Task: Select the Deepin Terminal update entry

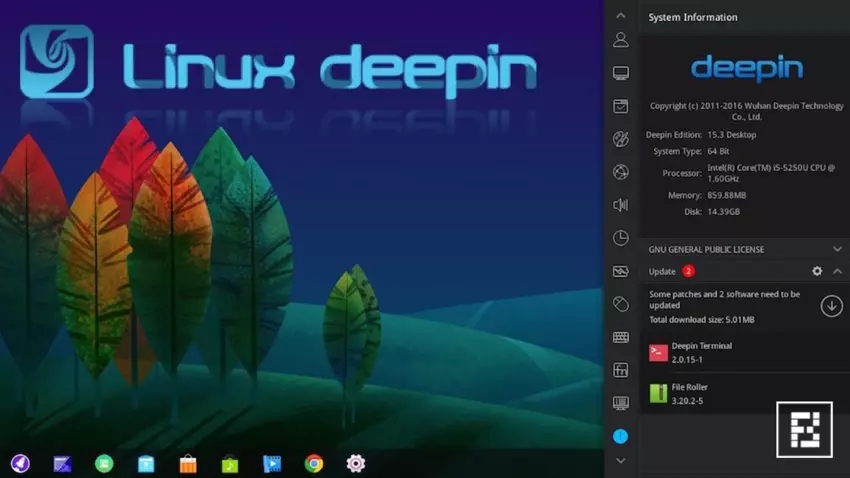Action: [x=700, y=352]
